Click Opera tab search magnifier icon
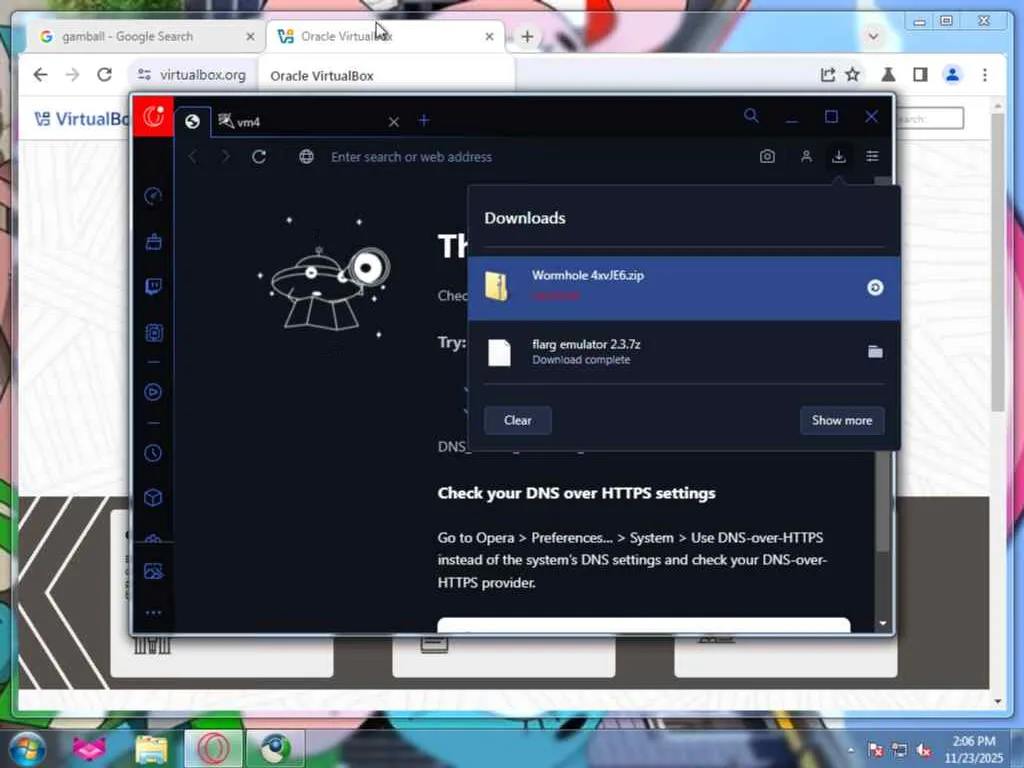 (752, 116)
